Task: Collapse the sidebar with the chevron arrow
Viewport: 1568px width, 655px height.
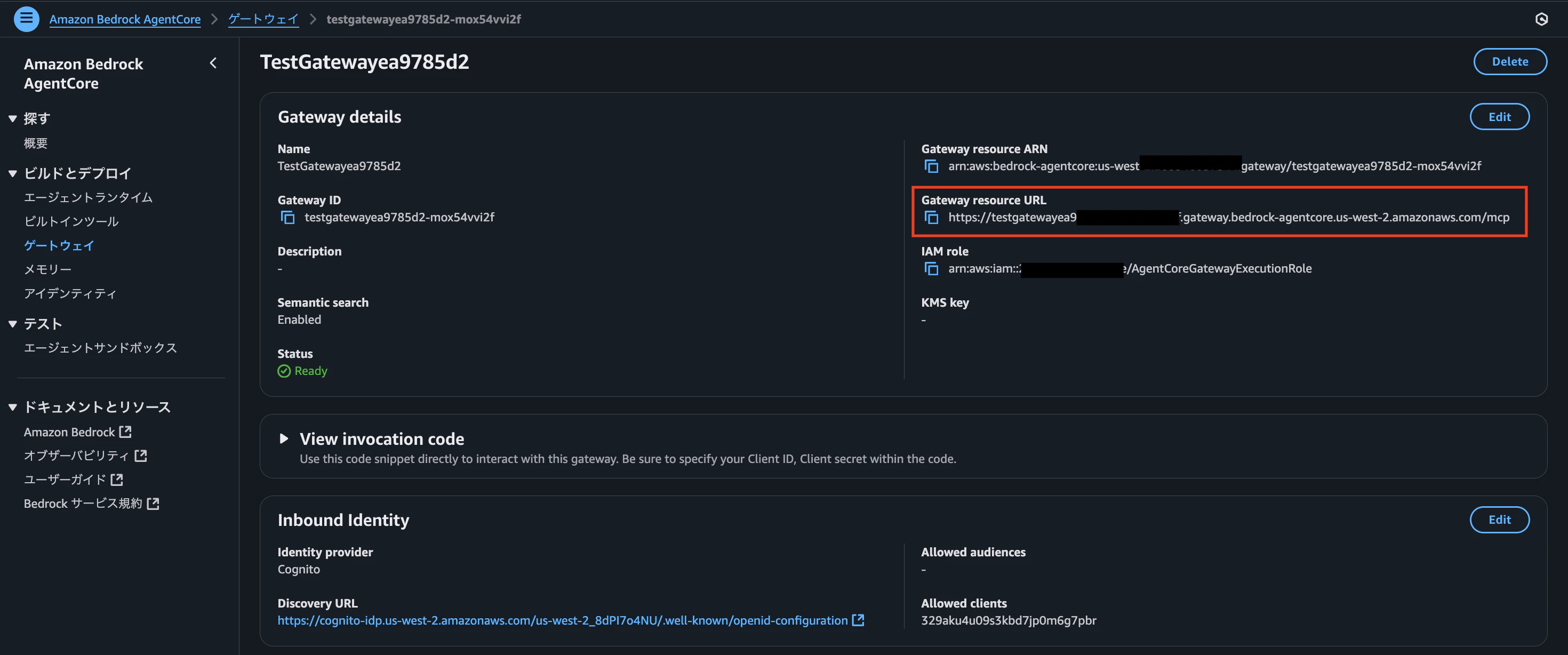Action: pos(213,63)
